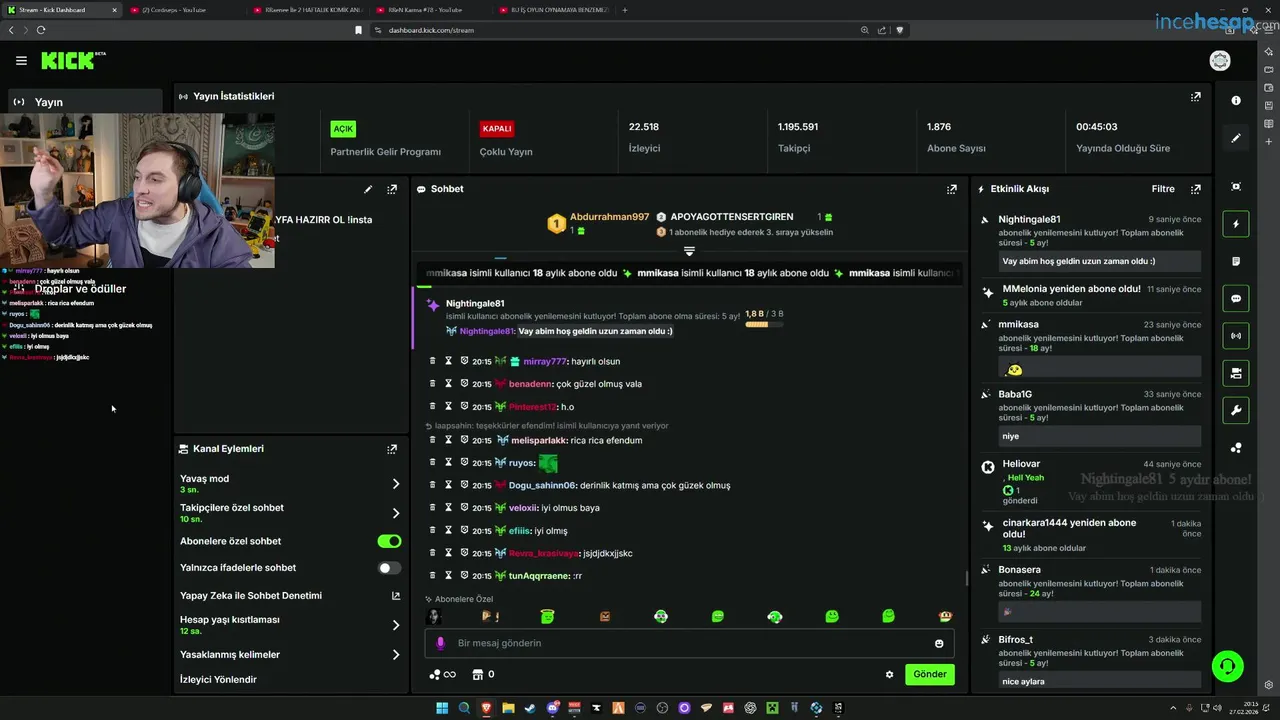Open a new browser tab
The height and width of the screenshot is (720, 1280).
point(625,10)
